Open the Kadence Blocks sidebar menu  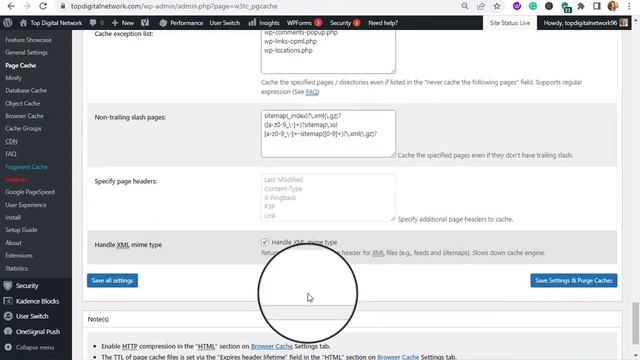point(36,301)
